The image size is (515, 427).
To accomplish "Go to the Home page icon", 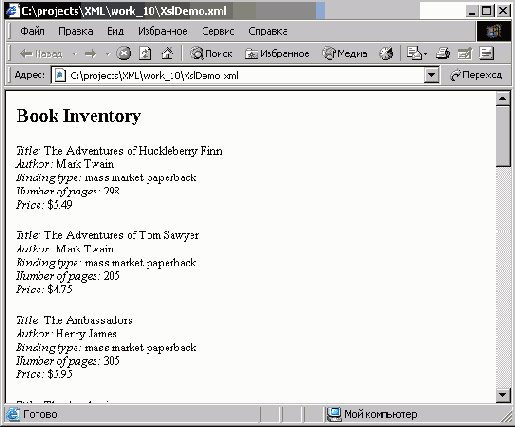I will 167,53.
